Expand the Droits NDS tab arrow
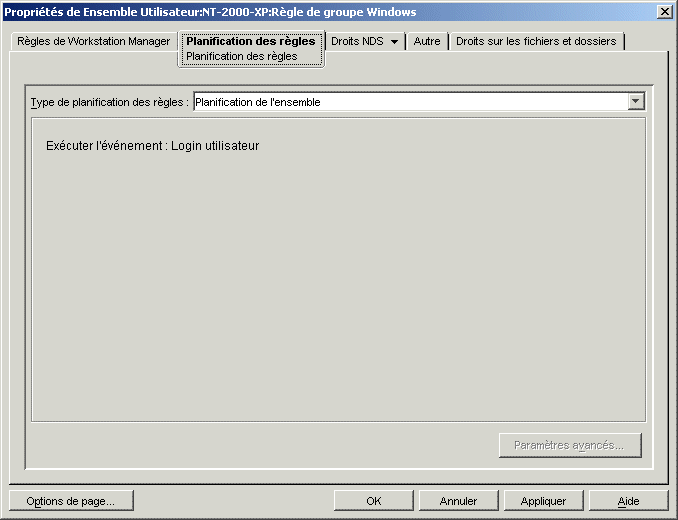Screen dimensions: 678x520 (394, 42)
